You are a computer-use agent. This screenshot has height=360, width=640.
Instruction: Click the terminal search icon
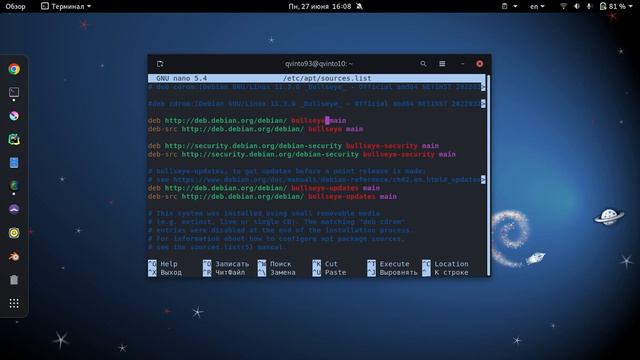pyautogui.click(x=423, y=64)
